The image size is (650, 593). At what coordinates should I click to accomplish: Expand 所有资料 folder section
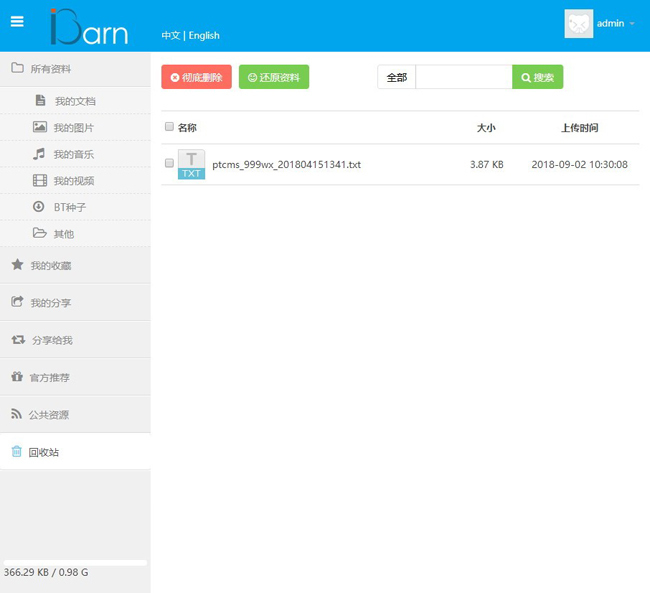click(x=75, y=69)
